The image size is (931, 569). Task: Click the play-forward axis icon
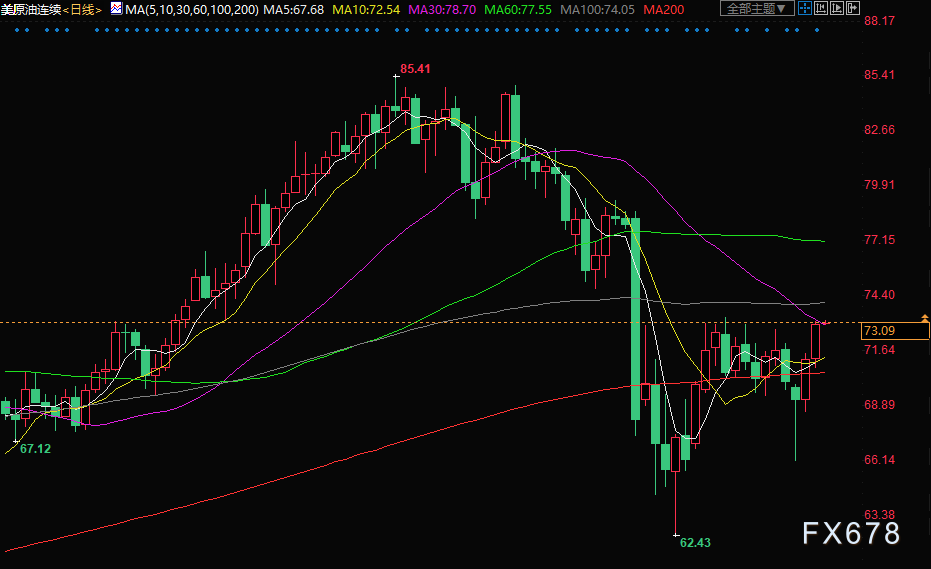(837, 8)
